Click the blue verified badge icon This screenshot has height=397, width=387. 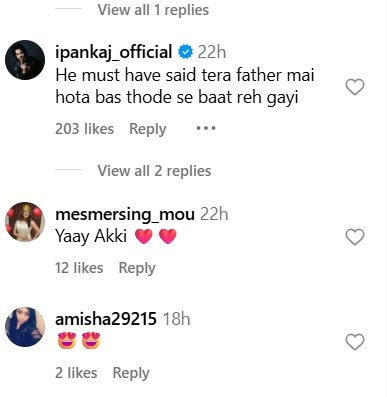tap(185, 52)
